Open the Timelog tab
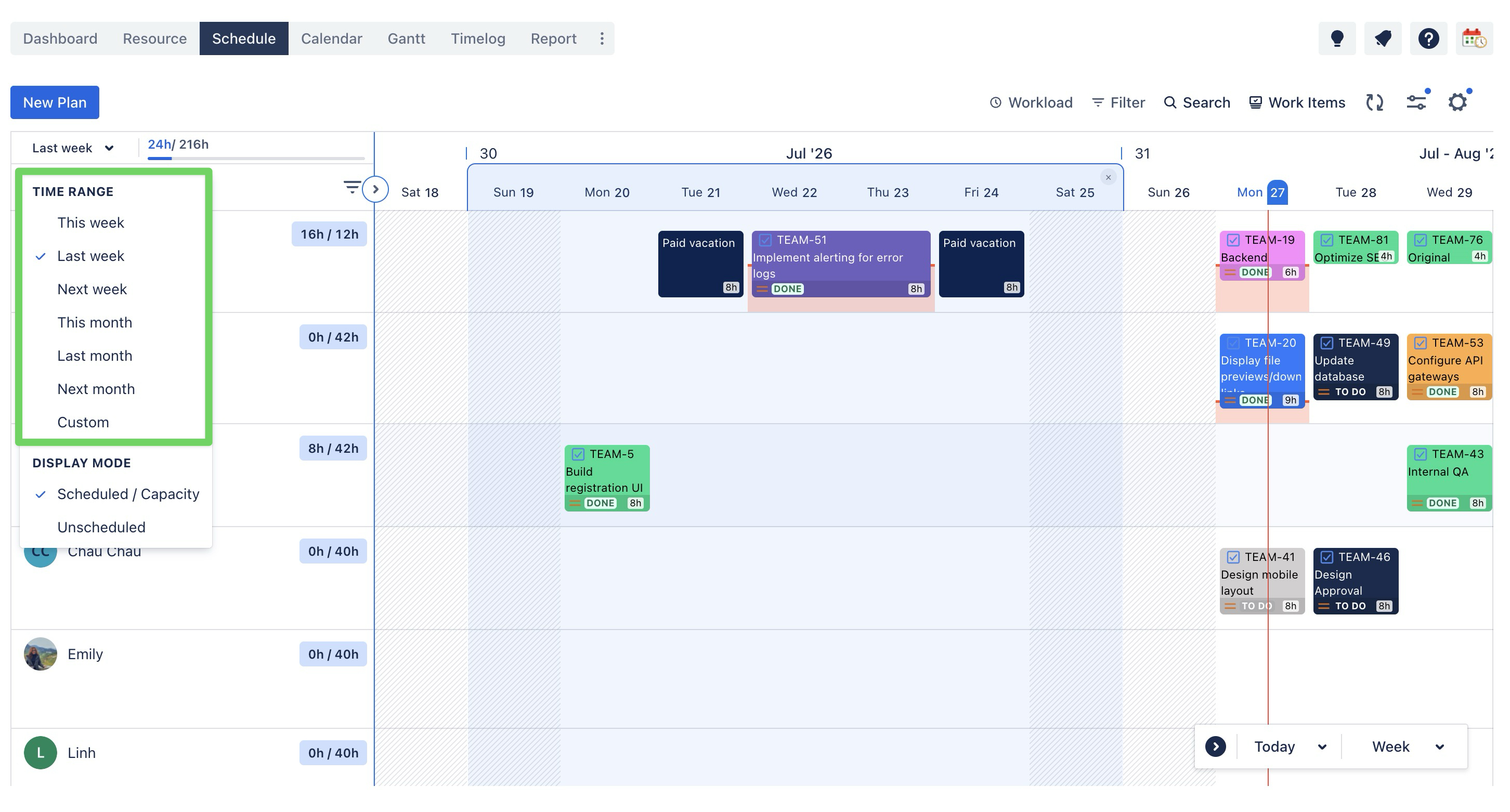This screenshot has height=812, width=1510. point(478,38)
